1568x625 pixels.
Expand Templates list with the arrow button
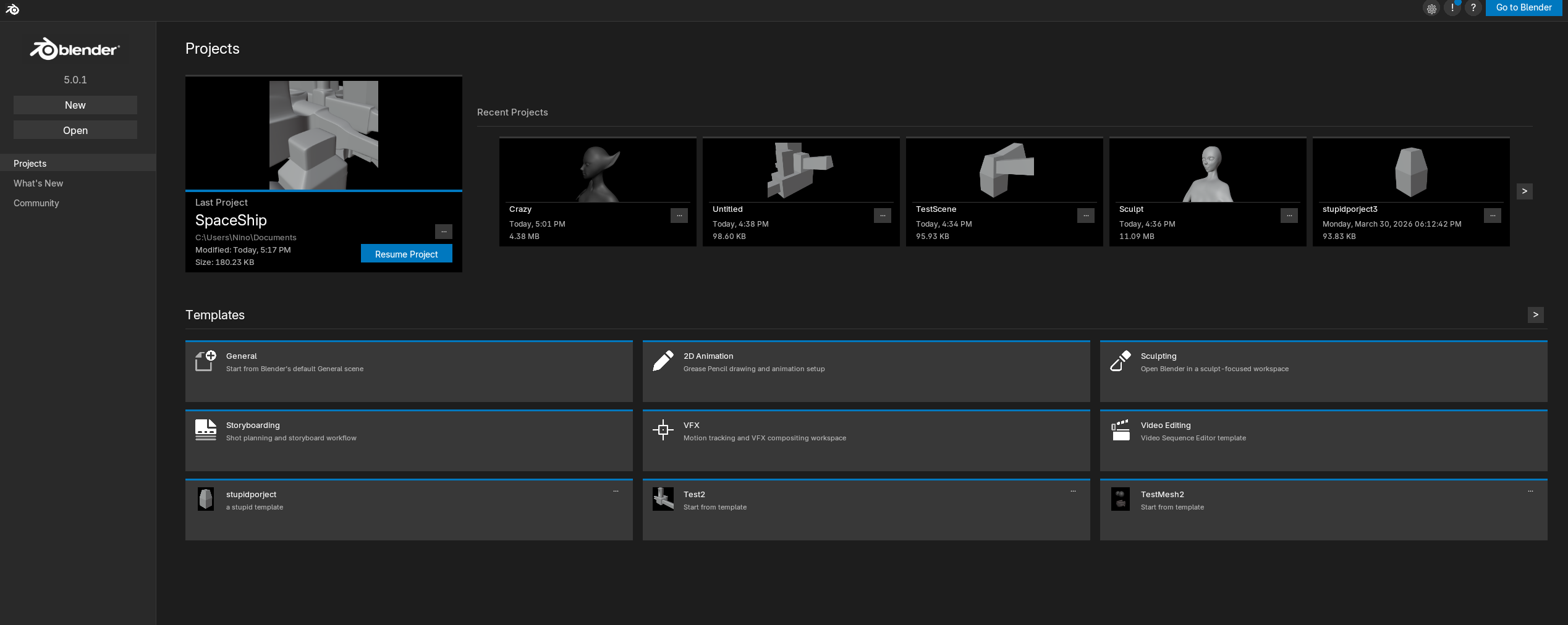coord(1536,315)
